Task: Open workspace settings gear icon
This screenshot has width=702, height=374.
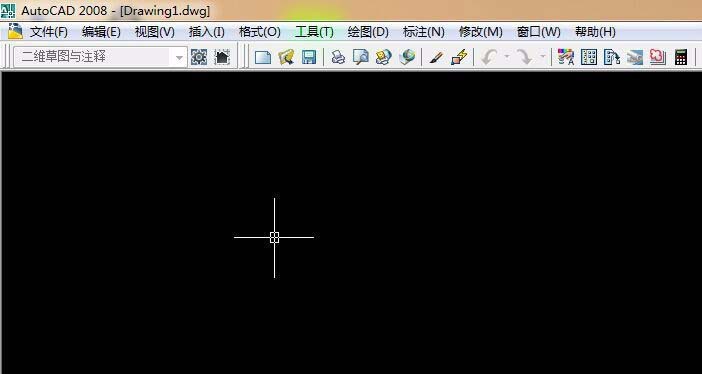Action: coord(199,57)
